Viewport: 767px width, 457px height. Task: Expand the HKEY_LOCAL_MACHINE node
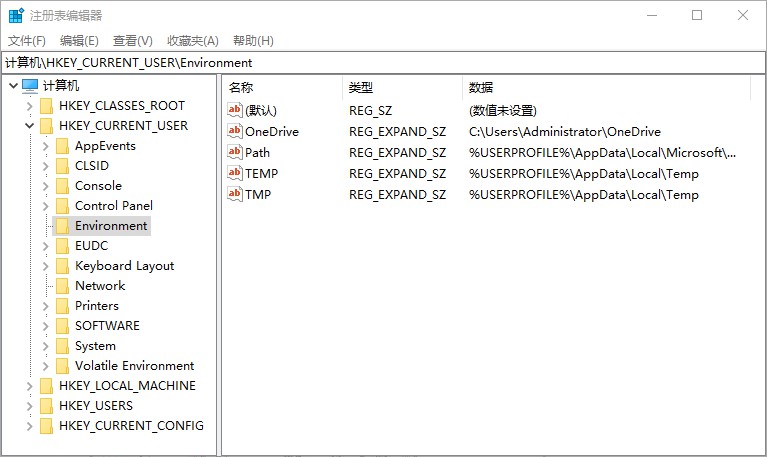coord(29,386)
